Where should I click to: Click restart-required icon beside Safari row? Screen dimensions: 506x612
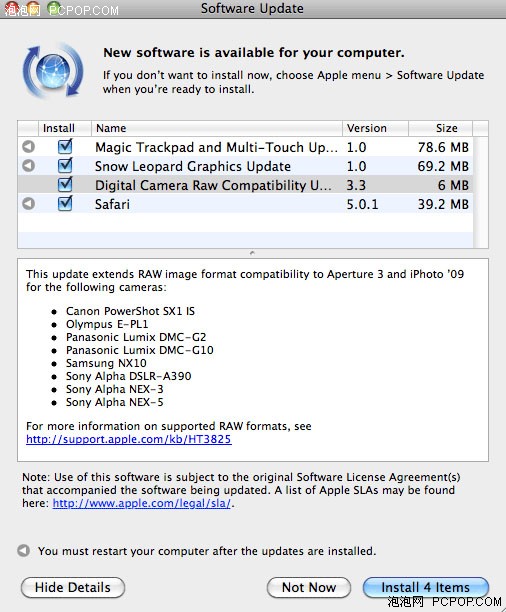29,204
